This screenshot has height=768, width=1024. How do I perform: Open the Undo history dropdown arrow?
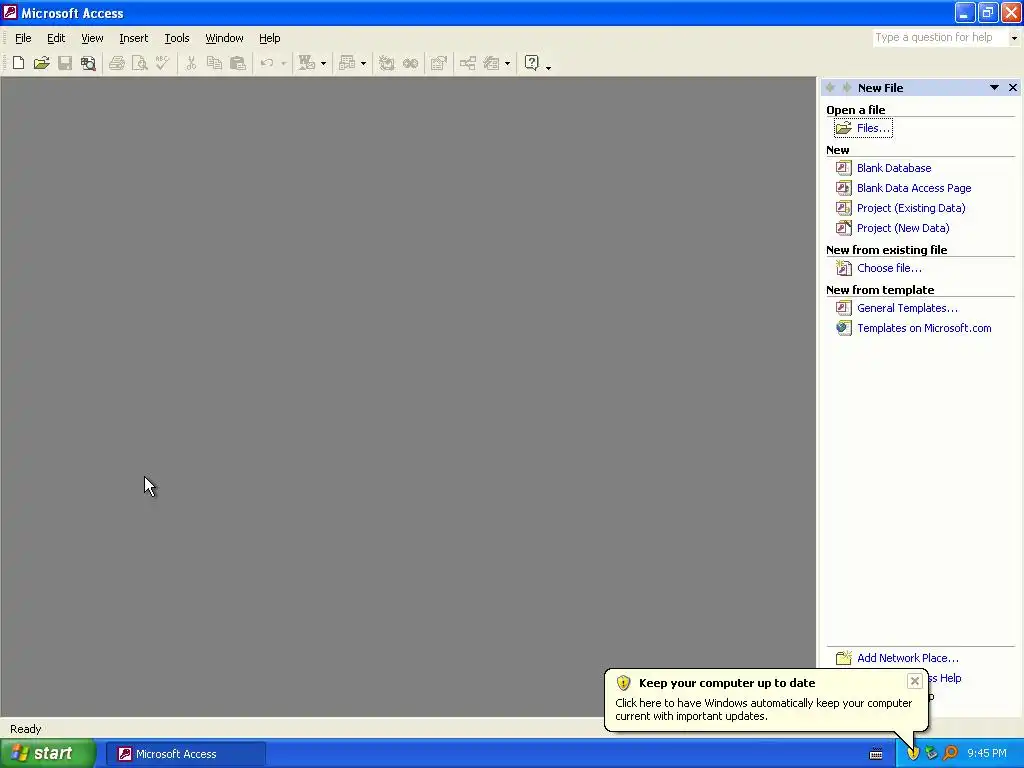tap(283, 63)
